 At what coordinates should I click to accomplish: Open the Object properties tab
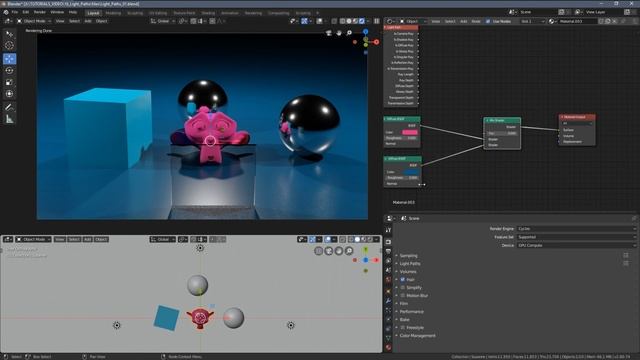click(x=388, y=291)
